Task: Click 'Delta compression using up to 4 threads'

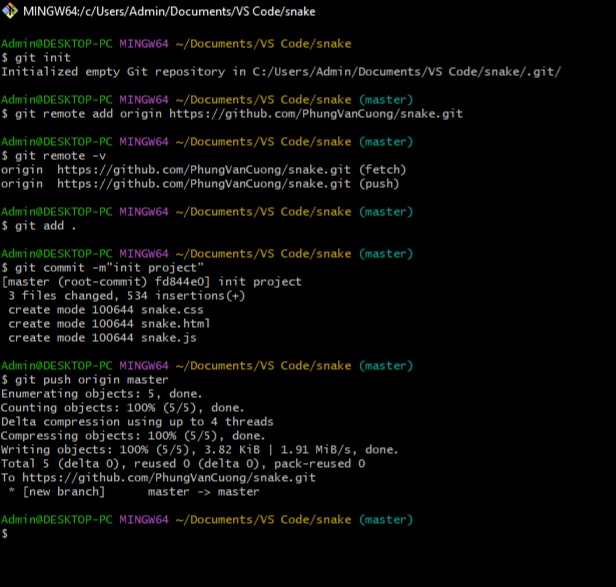Action: [137, 422]
